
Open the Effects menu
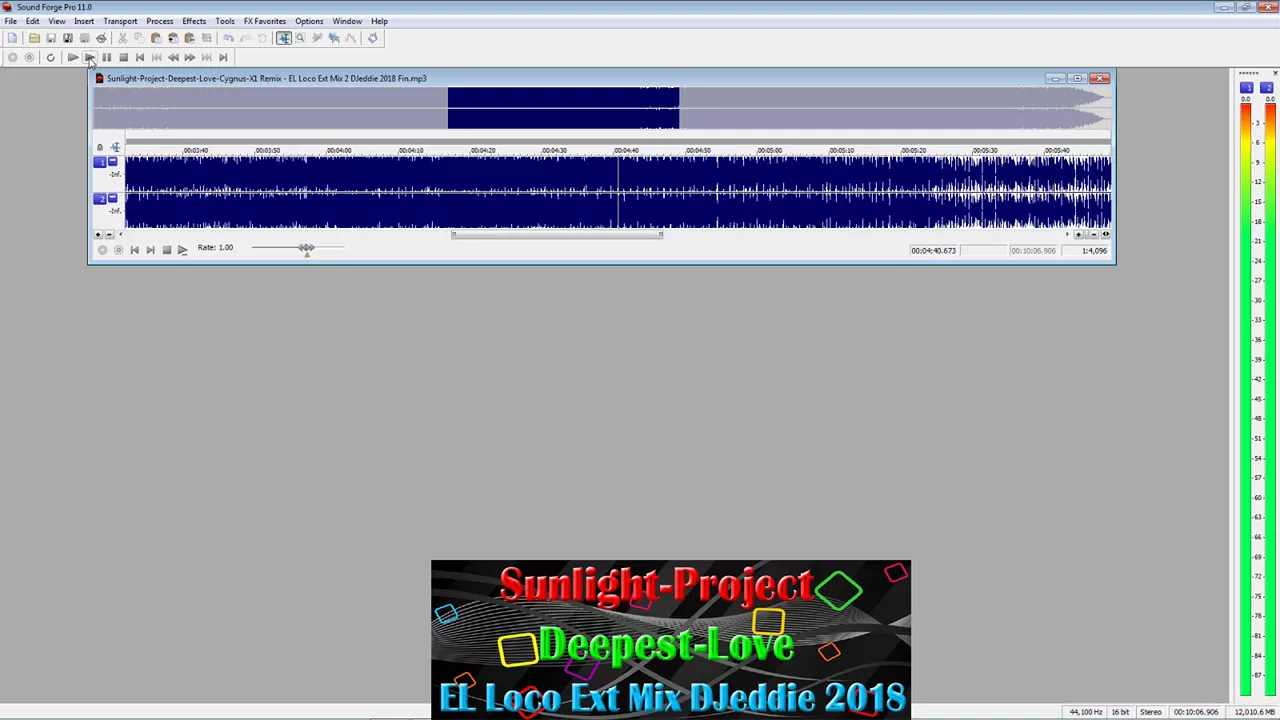(194, 21)
